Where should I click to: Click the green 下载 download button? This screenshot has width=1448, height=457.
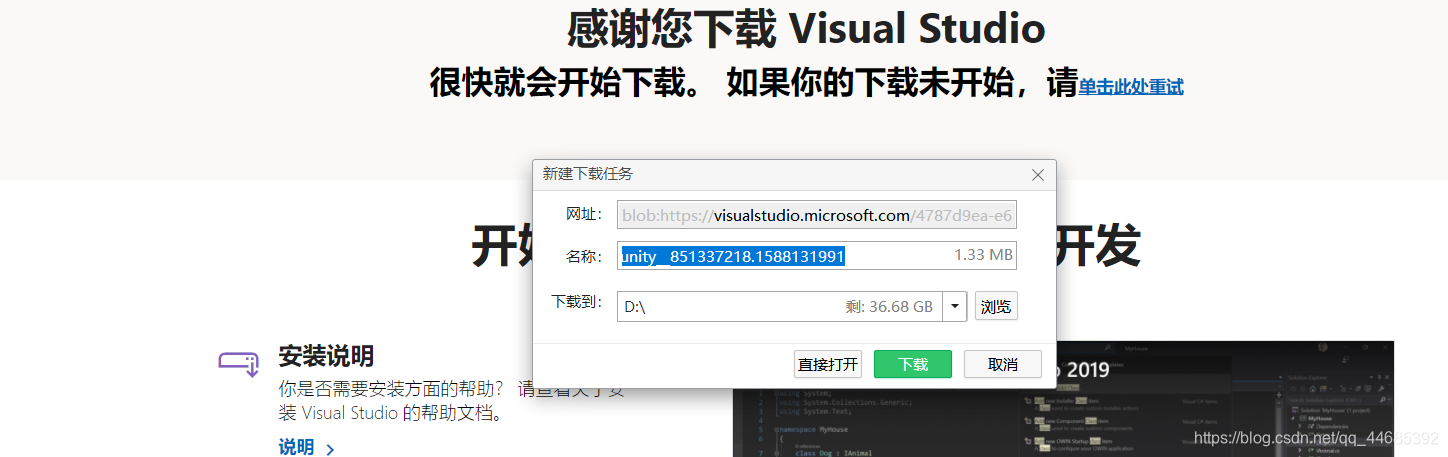(x=913, y=364)
